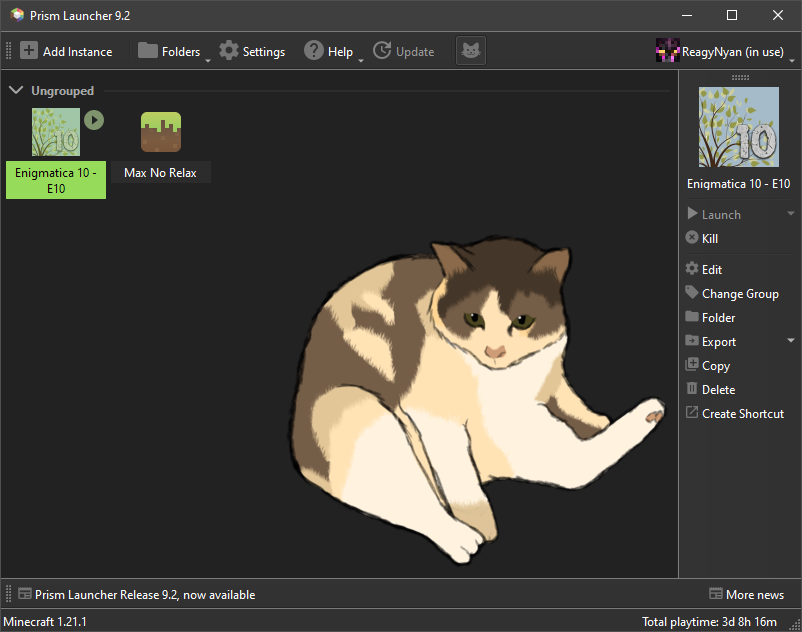Expand the Export options dropdown arrow
802x632 pixels.
point(791,340)
